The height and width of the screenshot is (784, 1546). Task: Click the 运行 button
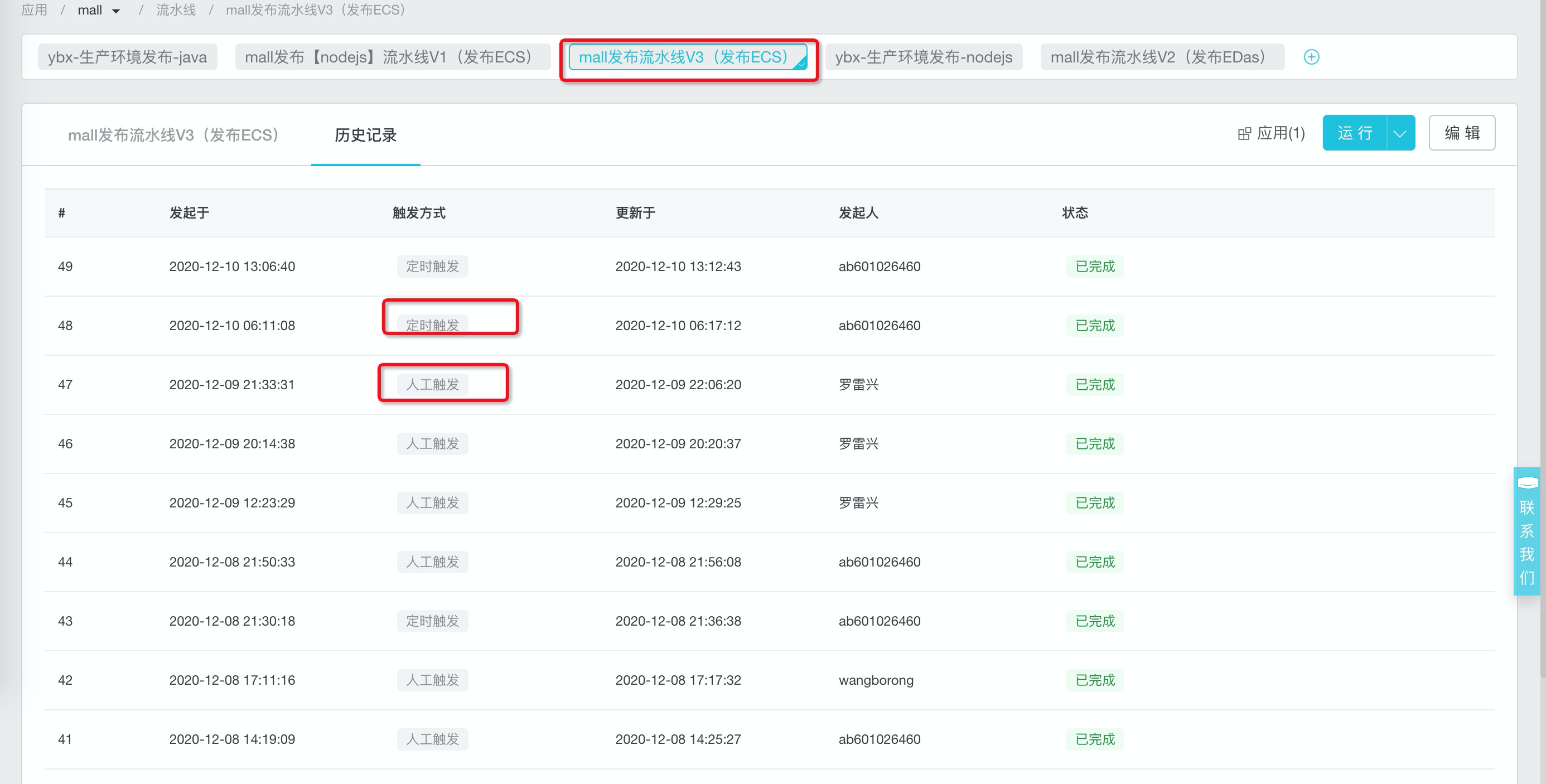point(1355,133)
